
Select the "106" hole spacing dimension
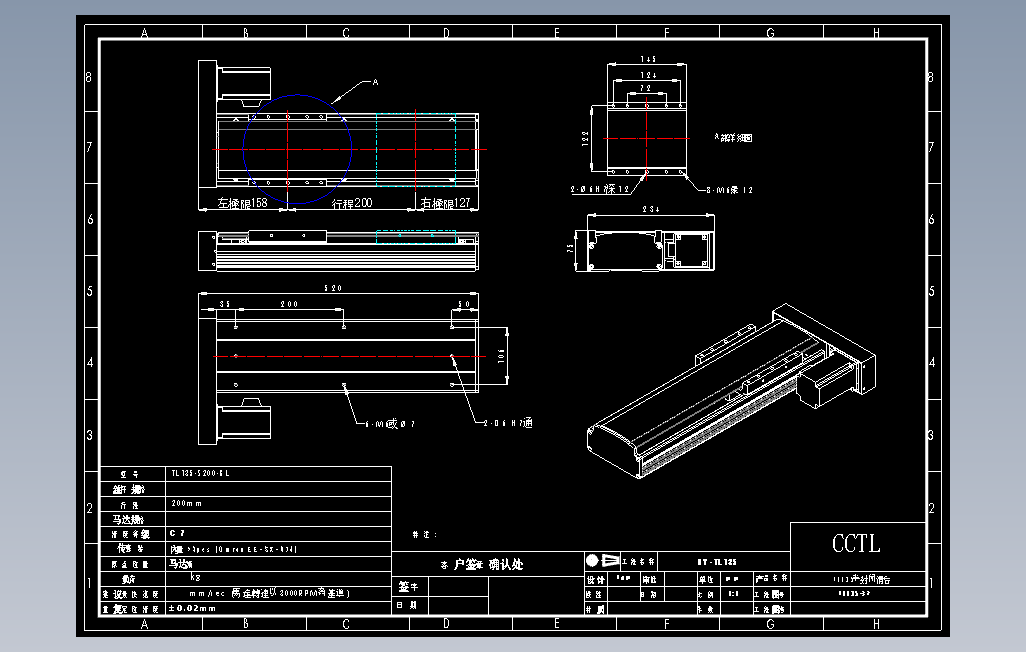(501, 355)
